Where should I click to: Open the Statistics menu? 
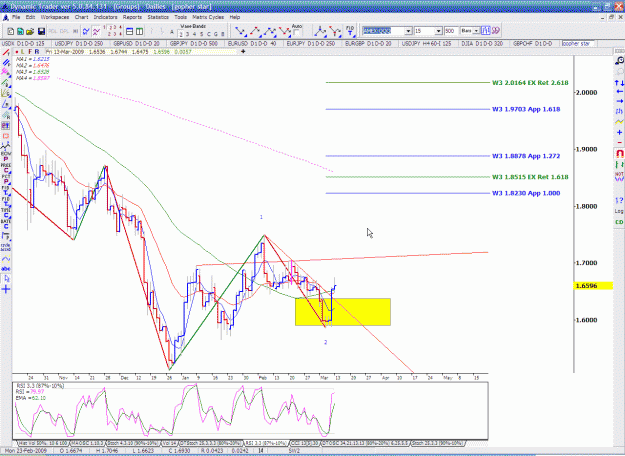coord(158,17)
